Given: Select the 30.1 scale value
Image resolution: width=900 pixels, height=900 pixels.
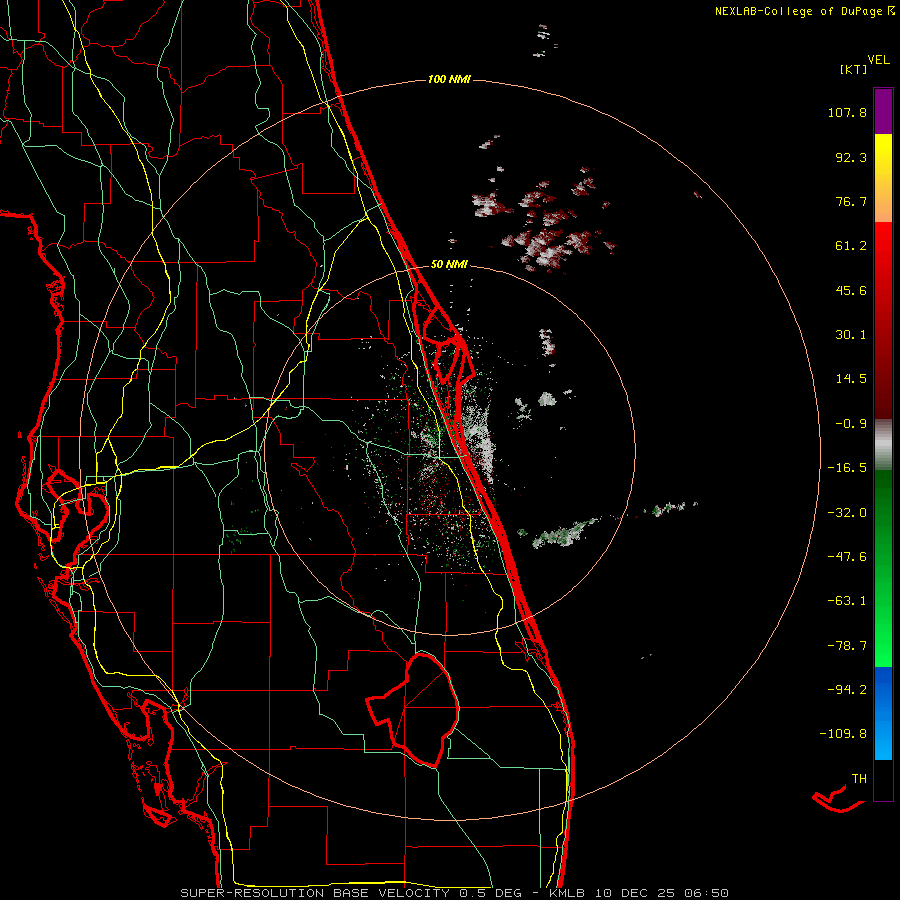Looking at the screenshot, I should (851, 335).
